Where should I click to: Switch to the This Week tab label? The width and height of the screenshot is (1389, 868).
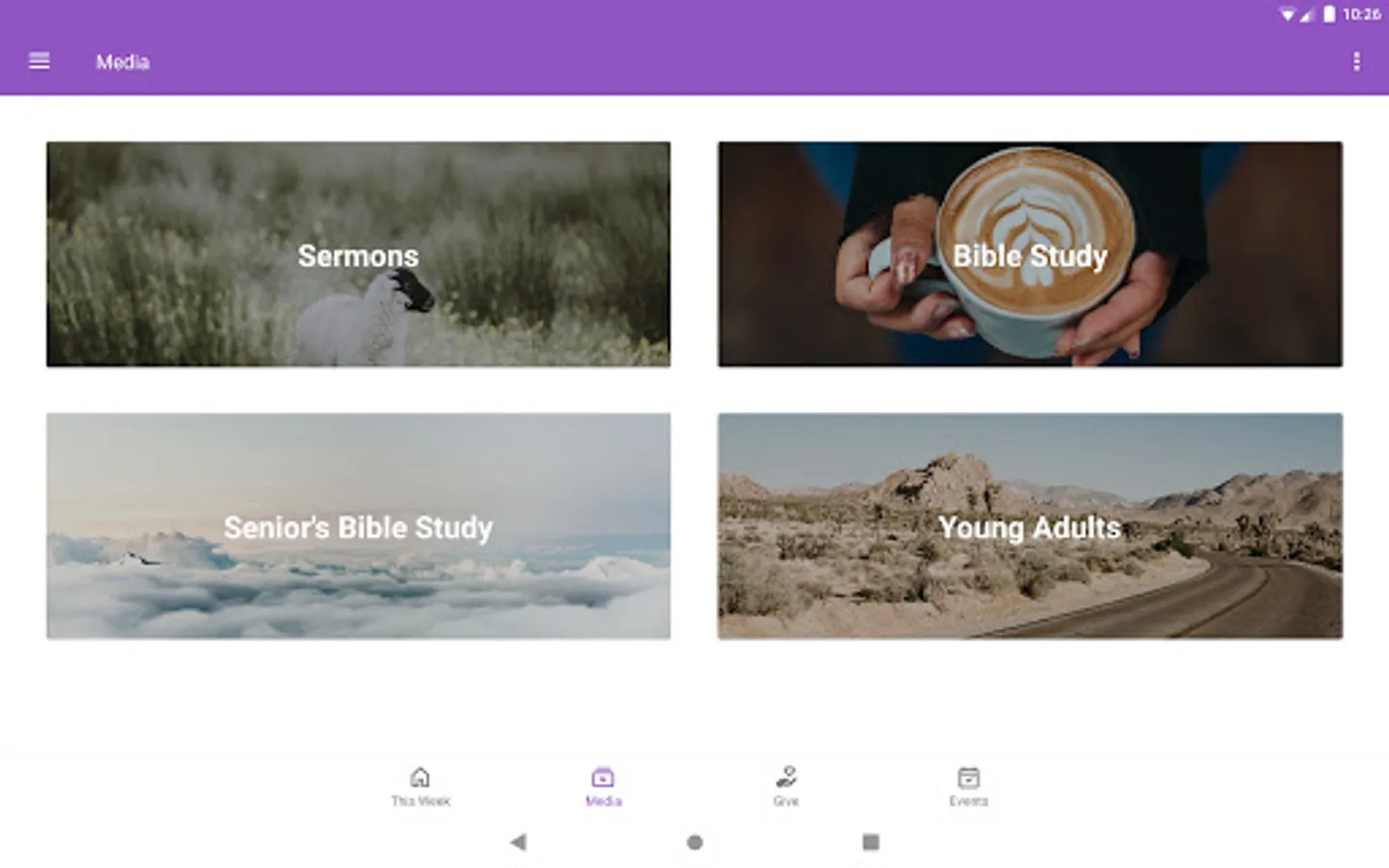pyautogui.click(x=420, y=800)
